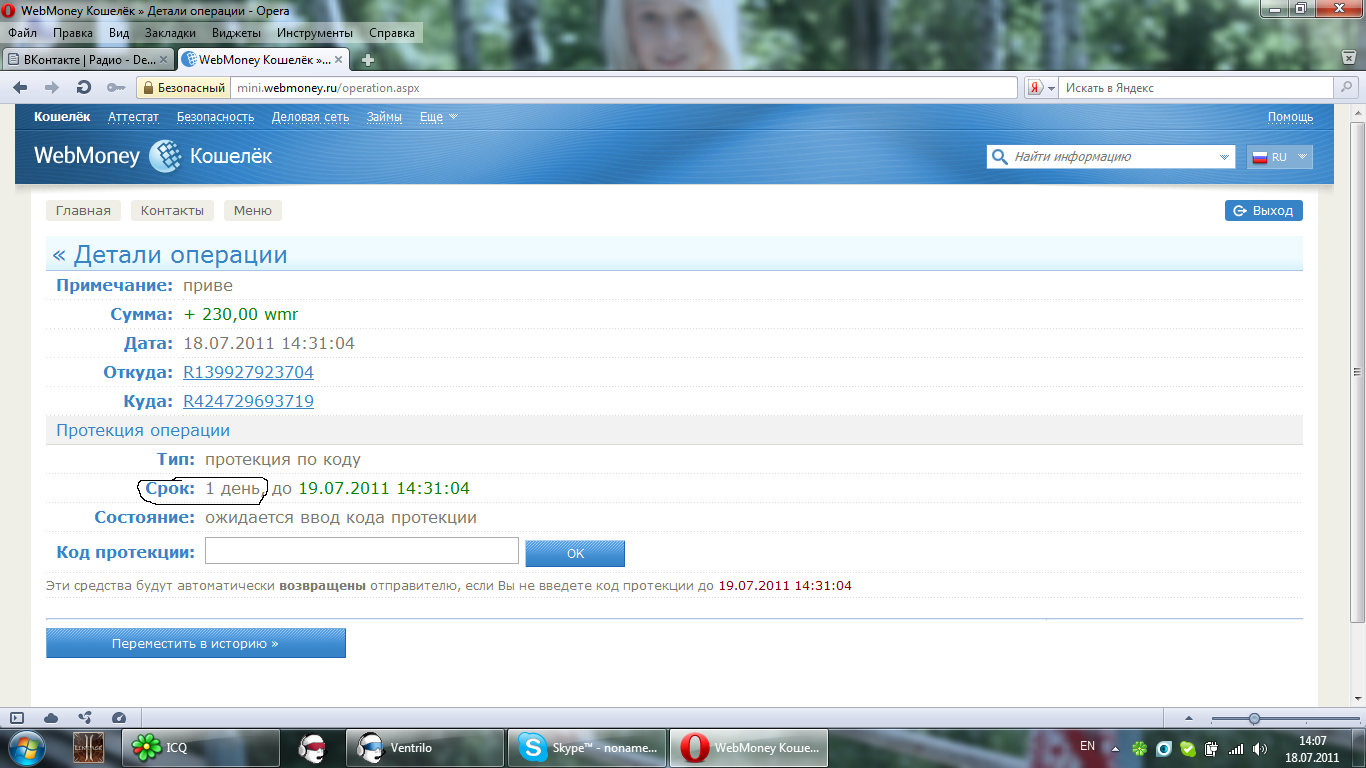
Task: Click the network signal tray icon
Action: tap(1235, 748)
